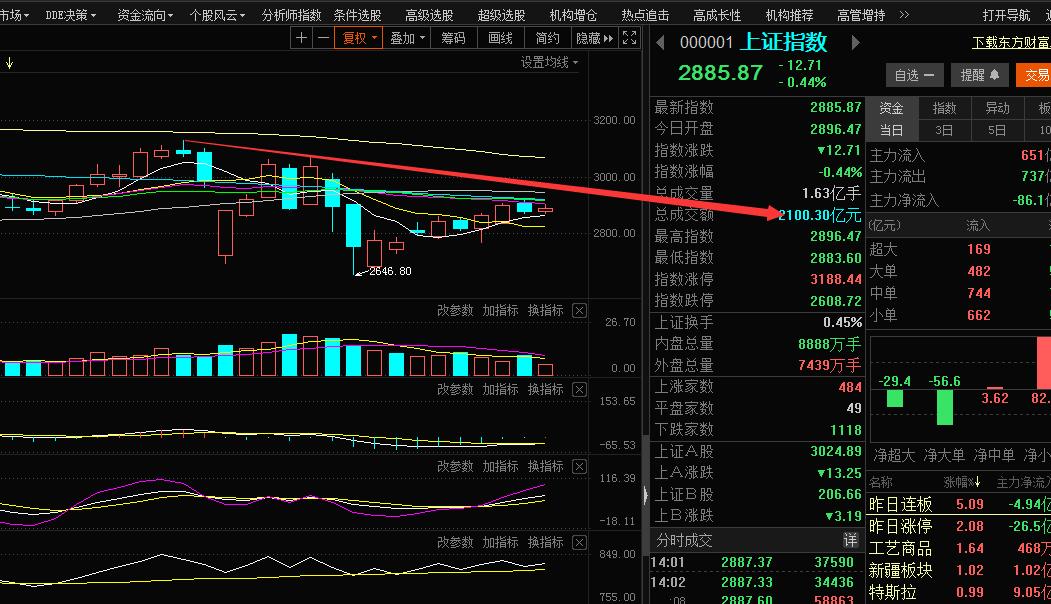Click 自选 remove button
This screenshot has height=604, width=1051.
click(914, 75)
